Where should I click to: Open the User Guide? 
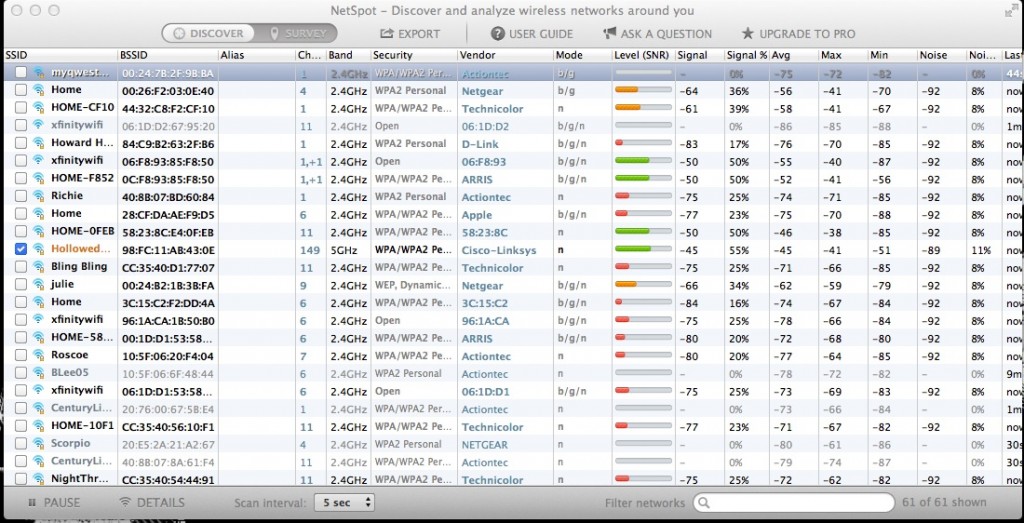click(x=532, y=34)
